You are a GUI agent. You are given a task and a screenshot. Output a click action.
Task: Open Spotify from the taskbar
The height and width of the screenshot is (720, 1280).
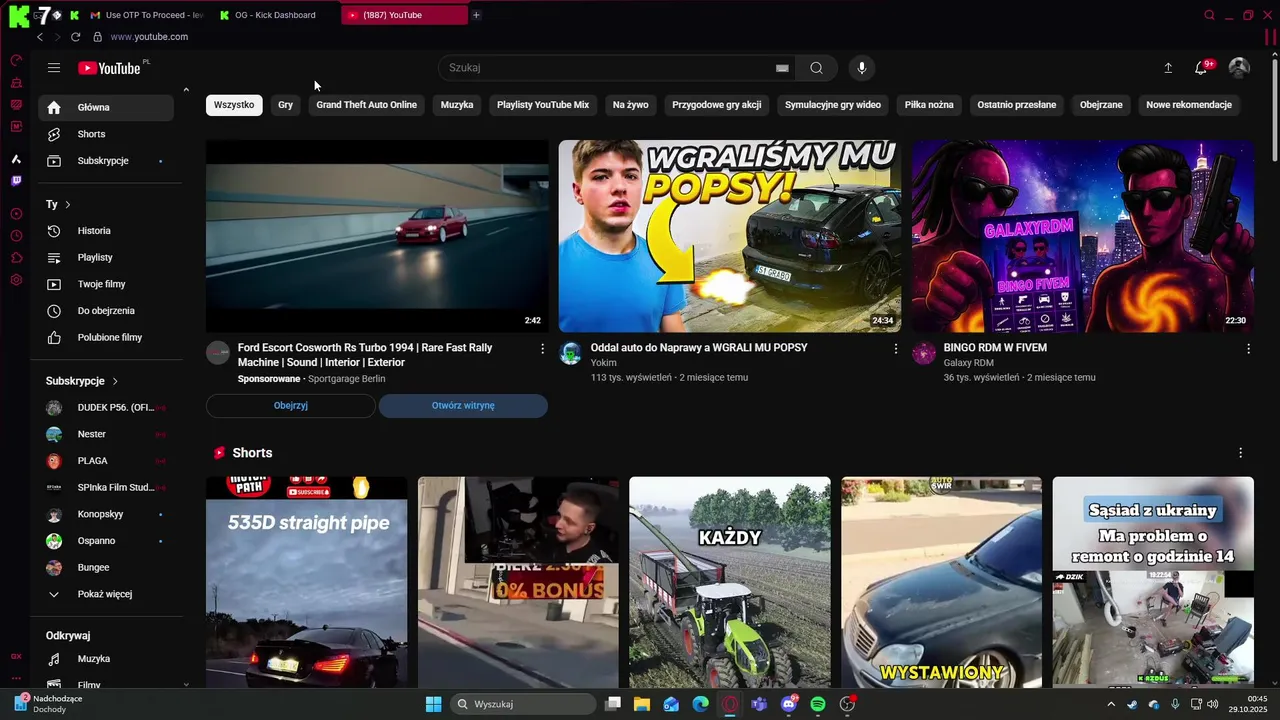click(x=818, y=704)
